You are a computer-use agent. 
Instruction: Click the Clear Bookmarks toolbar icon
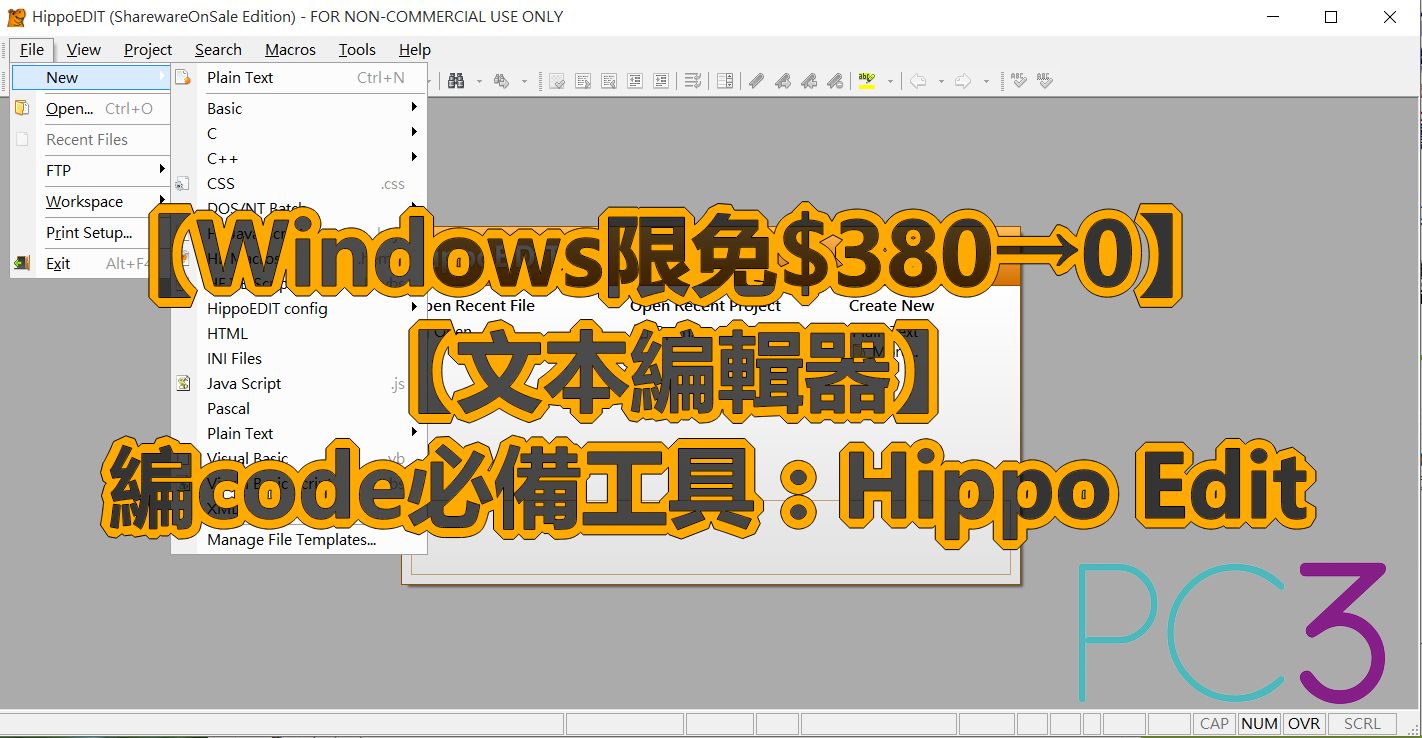coord(835,81)
